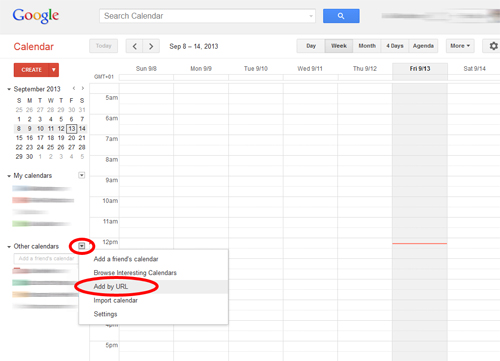Switch to Day view

311,46
